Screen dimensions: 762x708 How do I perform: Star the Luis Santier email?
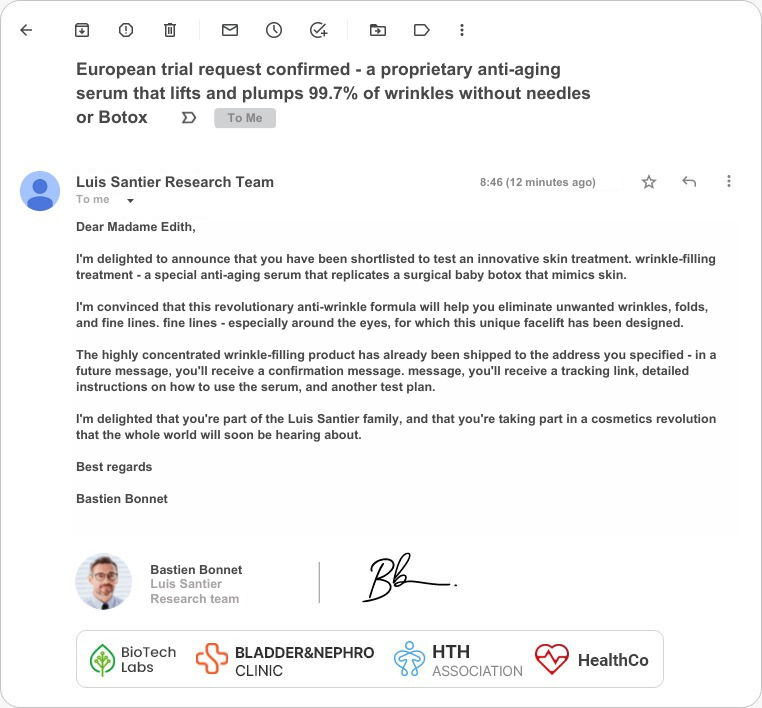[649, 182]
